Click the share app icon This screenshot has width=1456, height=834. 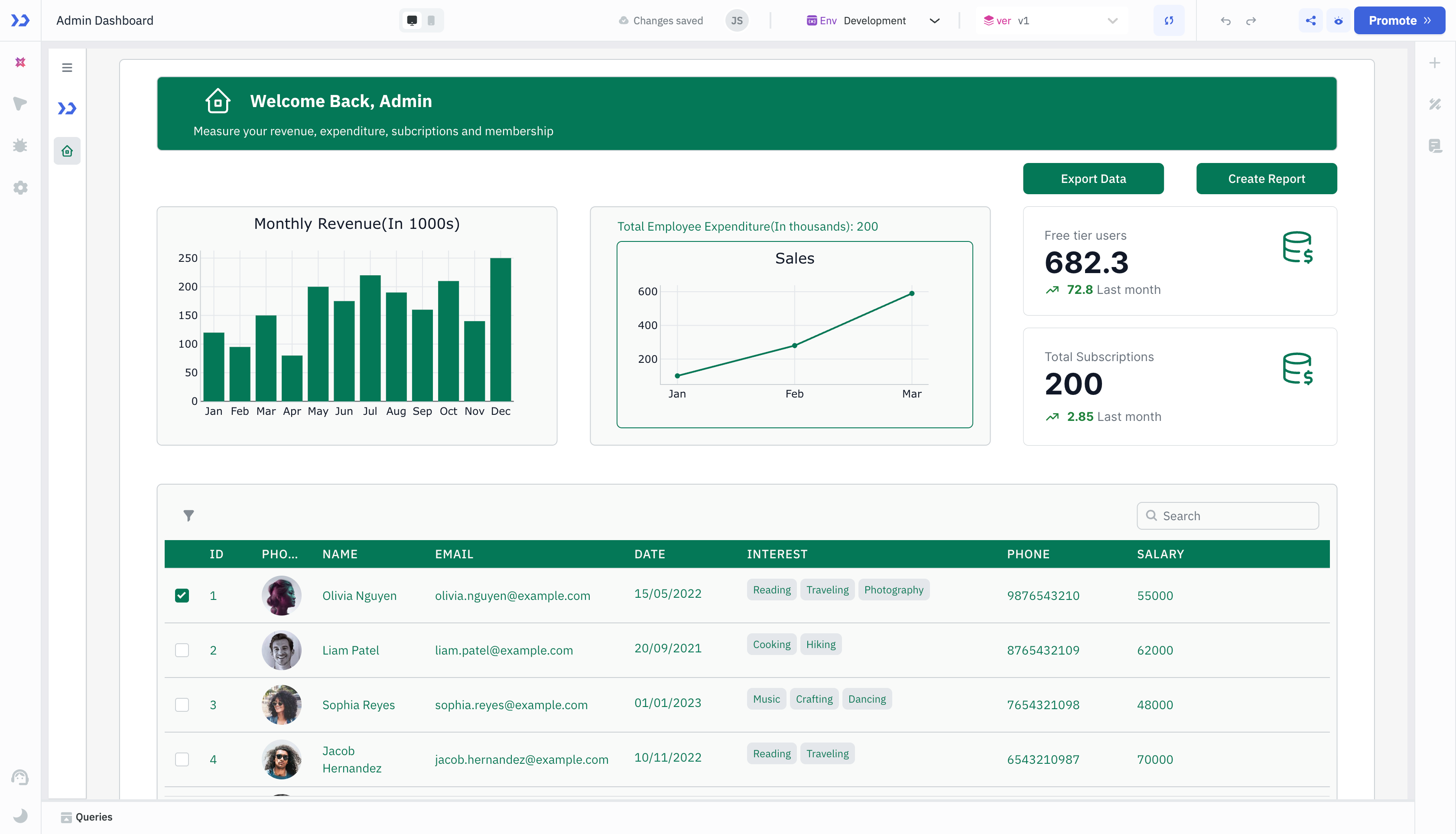tap(1310, 20)
